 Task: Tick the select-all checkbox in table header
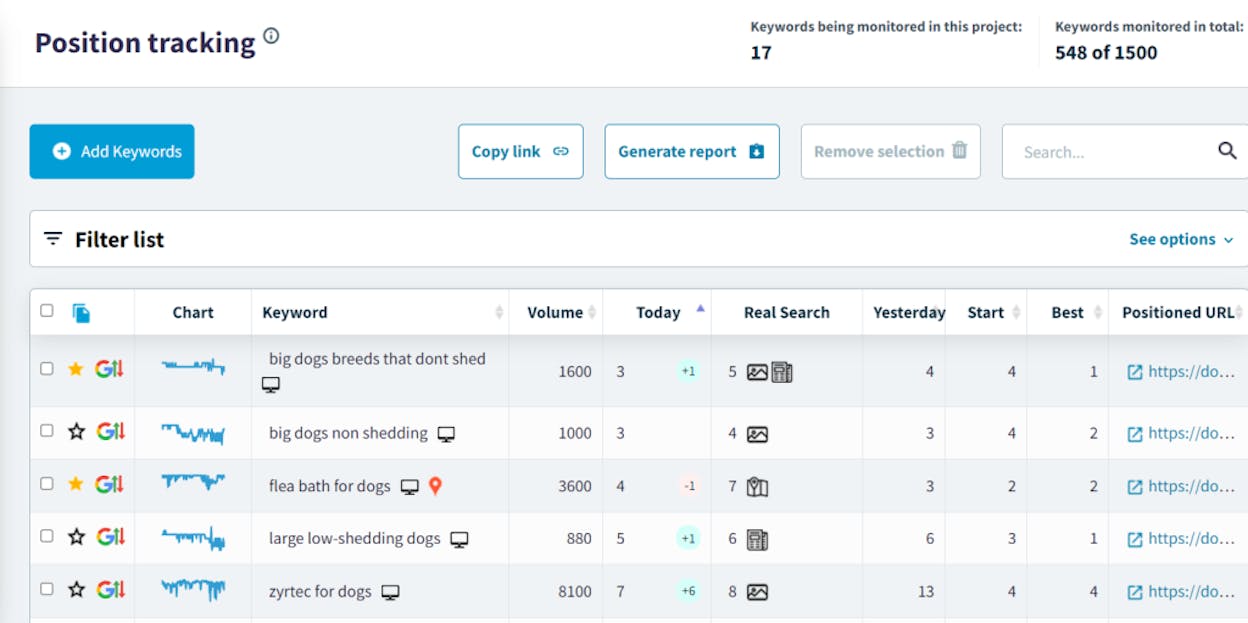pyautogui.click(x=46, y=311)
